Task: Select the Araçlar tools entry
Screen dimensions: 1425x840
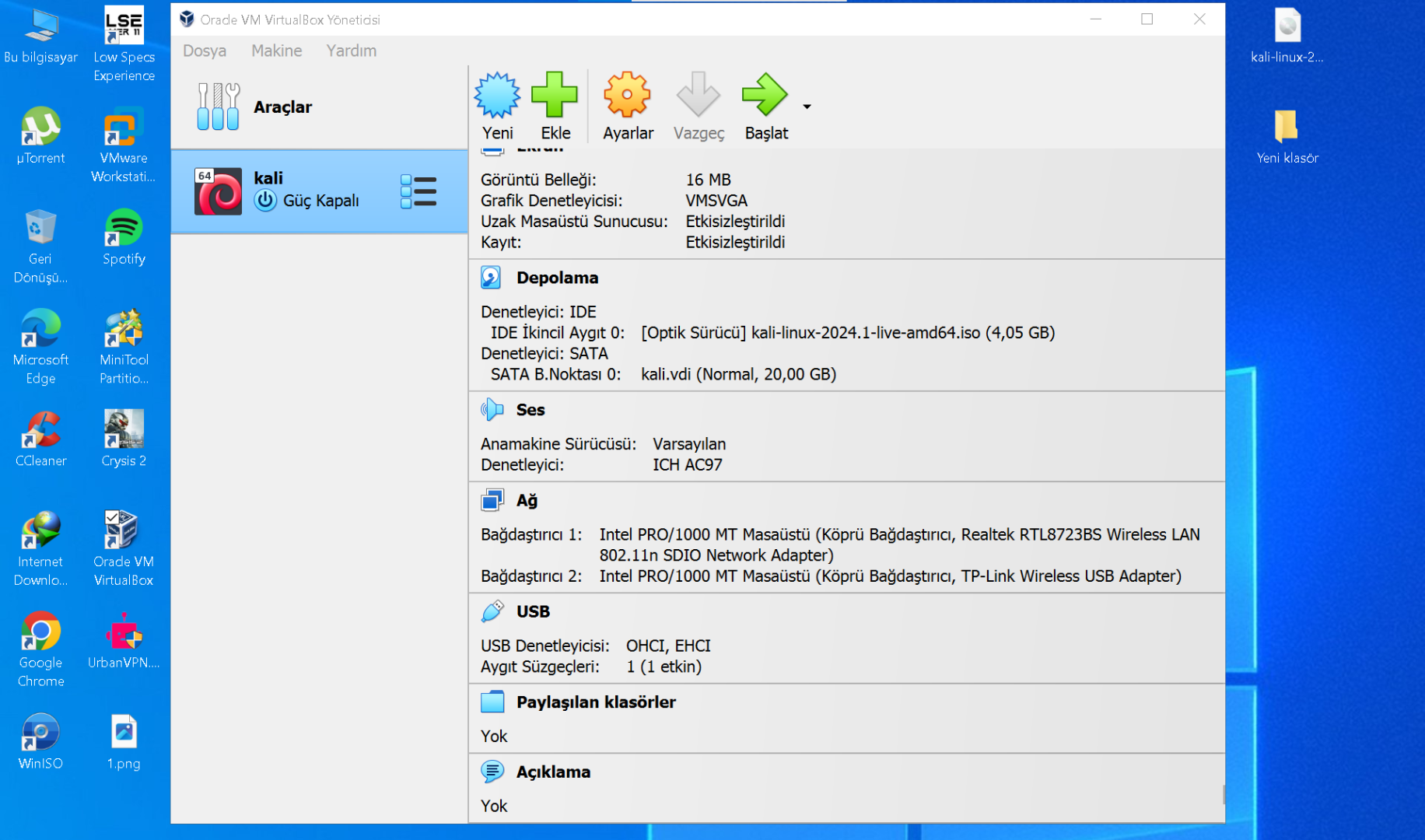Action: 319,107
